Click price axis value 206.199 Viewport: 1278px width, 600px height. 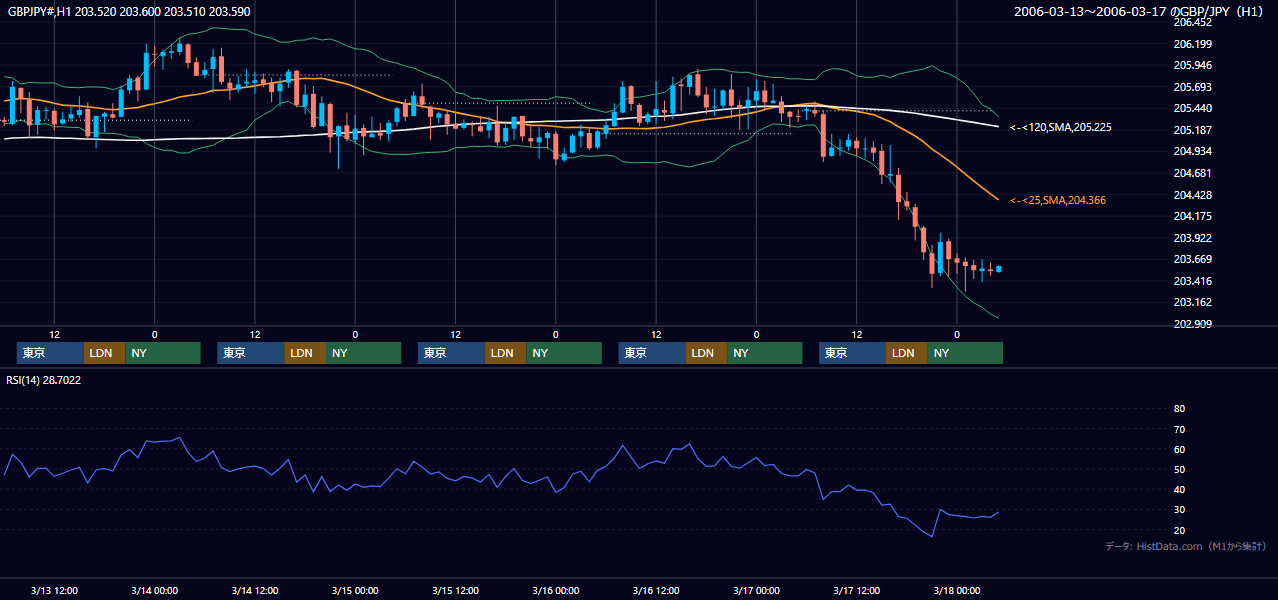(x=1193, y=44)
